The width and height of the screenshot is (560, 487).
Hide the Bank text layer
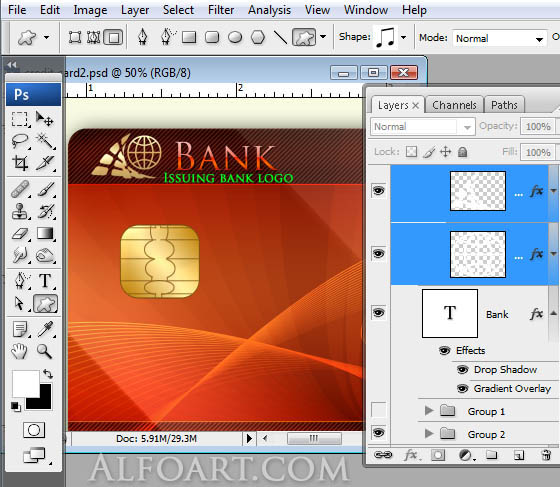click(379, 313)
